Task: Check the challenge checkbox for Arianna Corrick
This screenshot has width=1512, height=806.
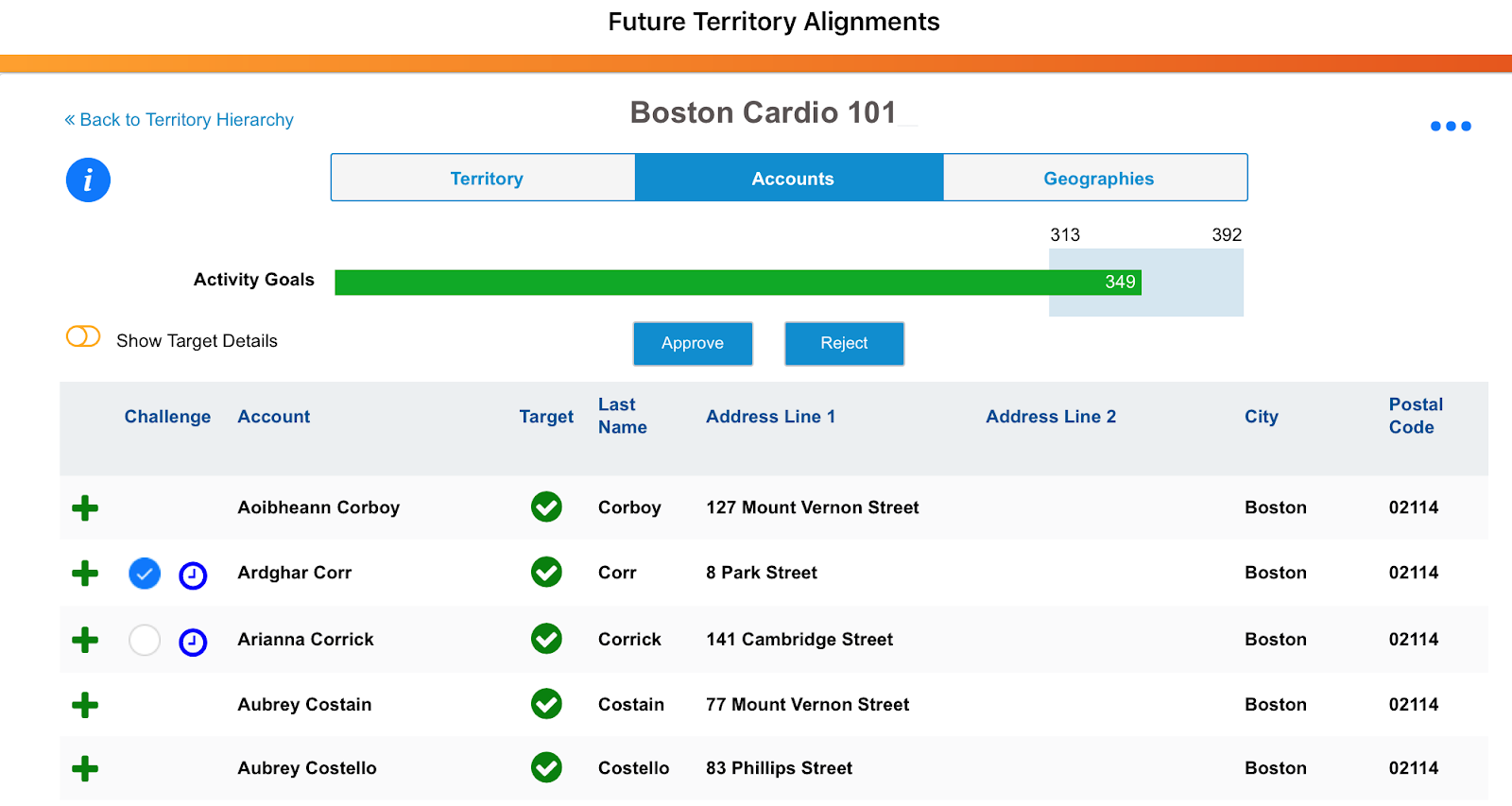Action: click(145, 641)
